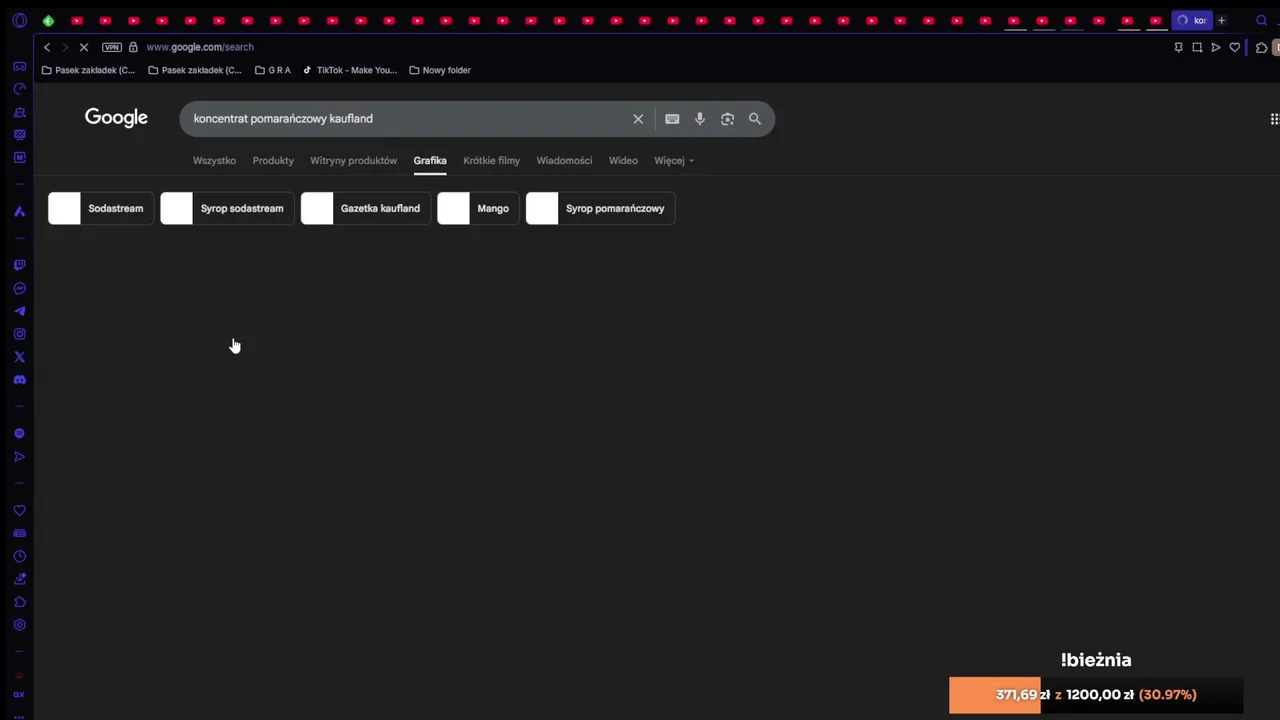
Task: Click the search tabs magnifier icon
Action: 1261,20
